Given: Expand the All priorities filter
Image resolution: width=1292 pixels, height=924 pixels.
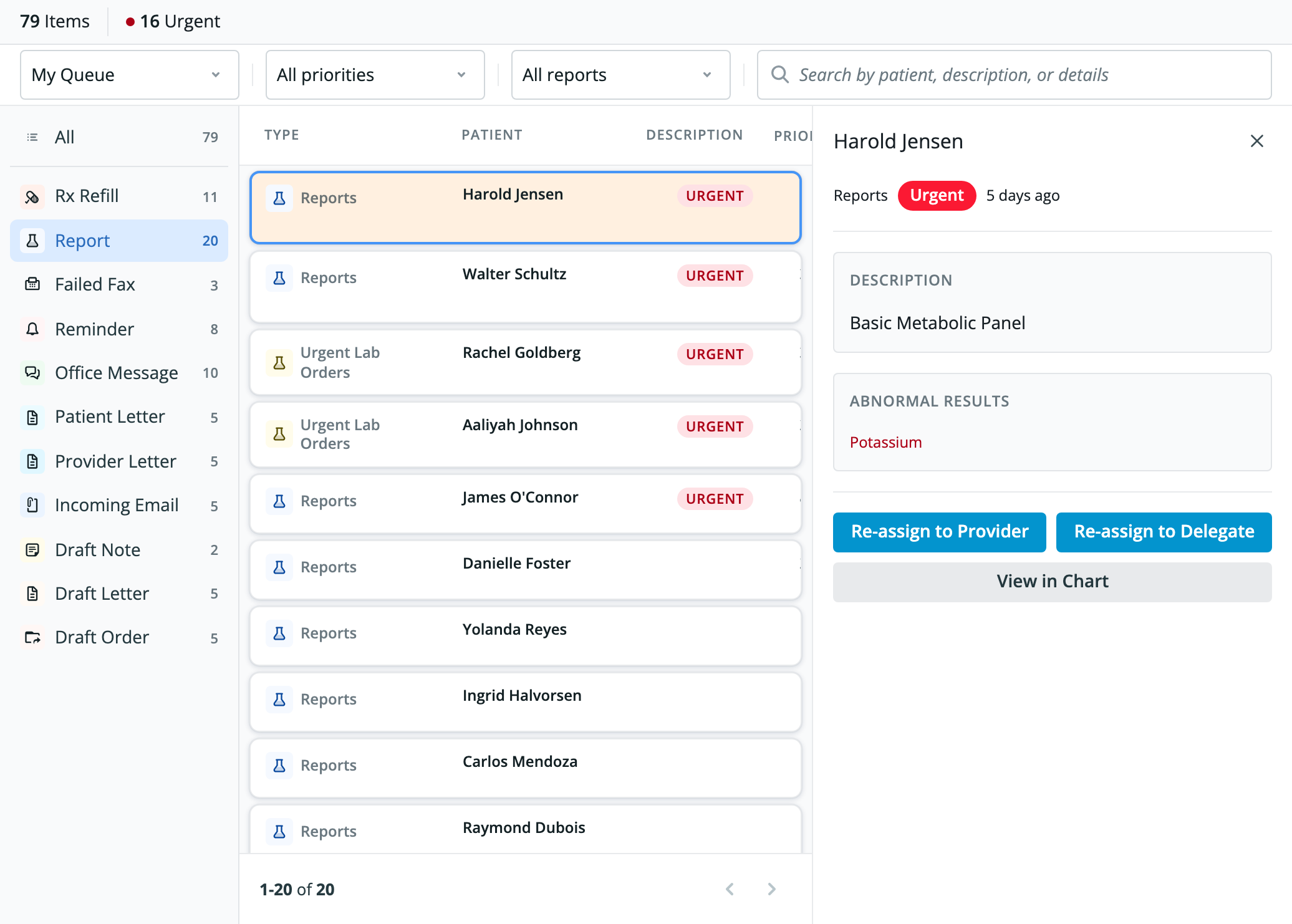Looking at the screenshot, I should (375, 75).
